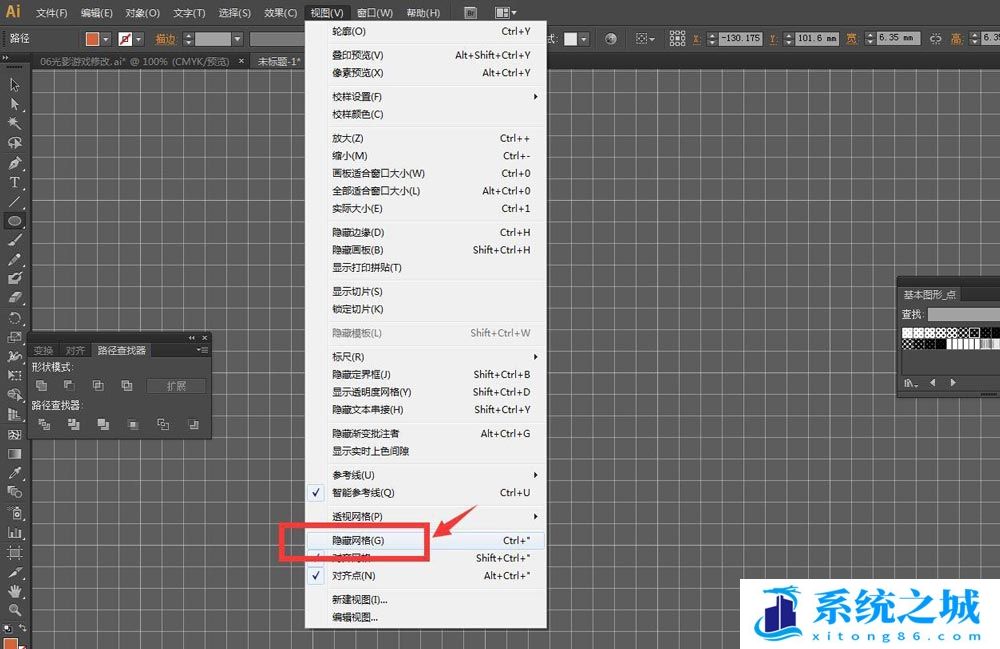The height and width of the screenshot is (649, 1000).
Task: Select the Direct Selection arrow tool
Action: click(x=14, y=104)
